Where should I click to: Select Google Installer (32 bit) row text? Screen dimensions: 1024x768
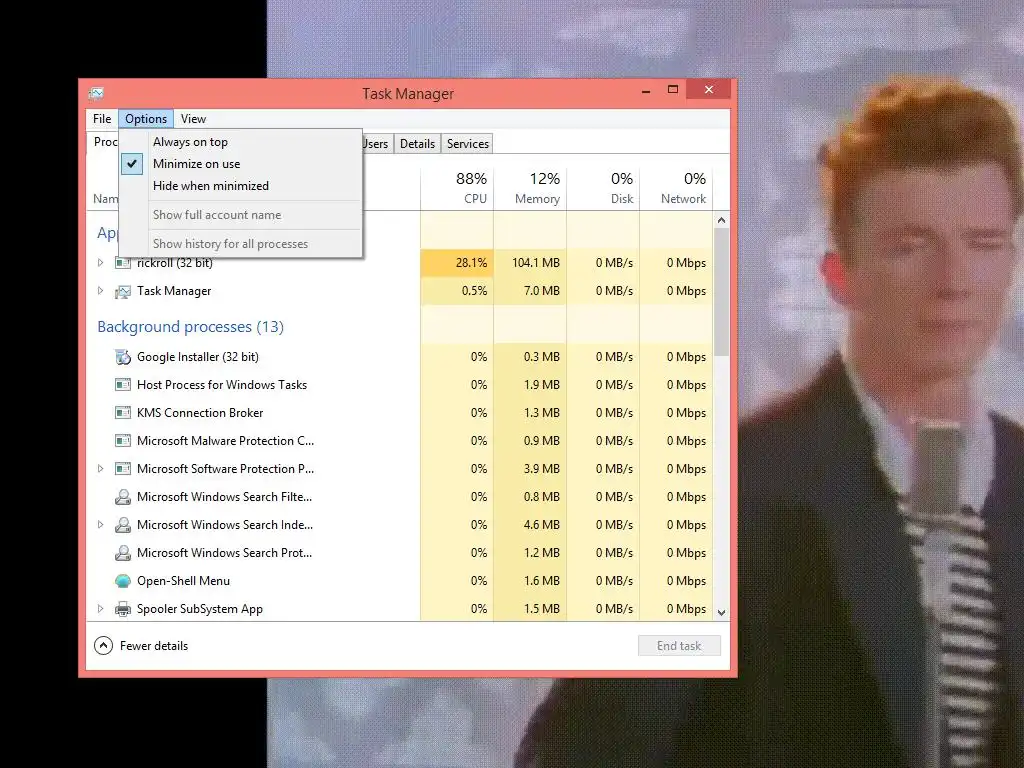(198, 357)
